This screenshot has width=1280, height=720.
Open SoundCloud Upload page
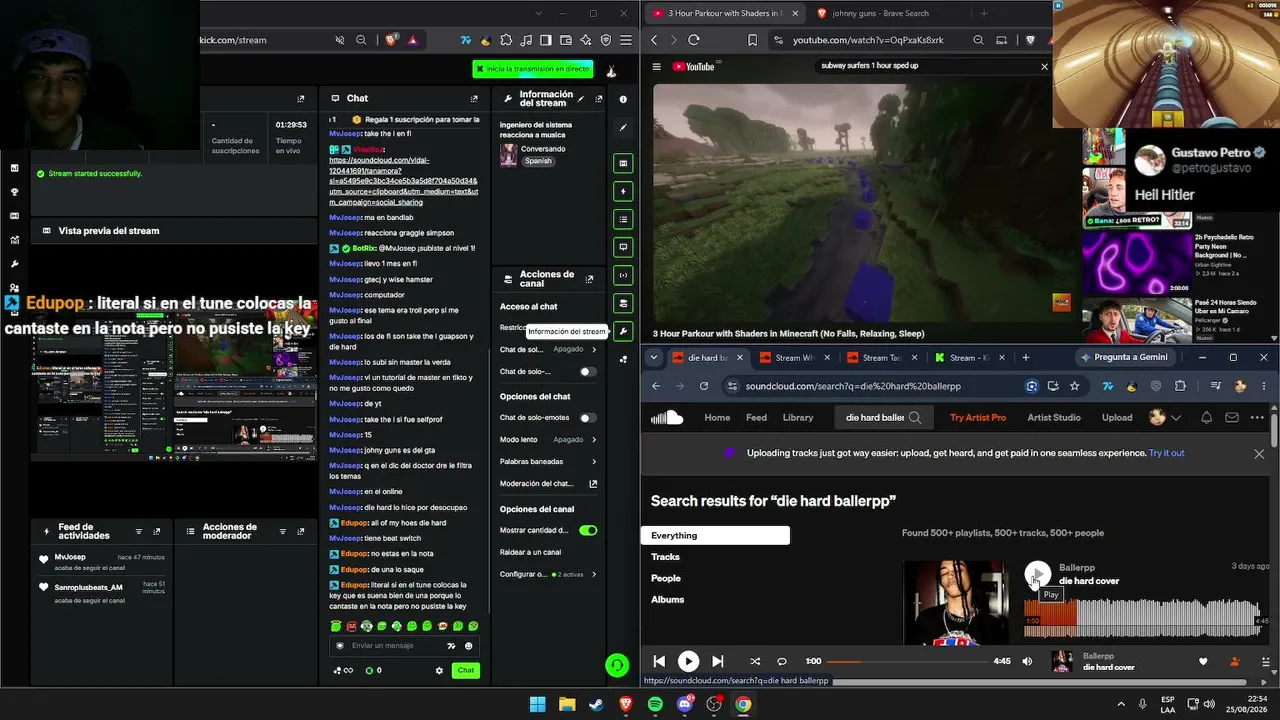click(x=1117, y=418)
